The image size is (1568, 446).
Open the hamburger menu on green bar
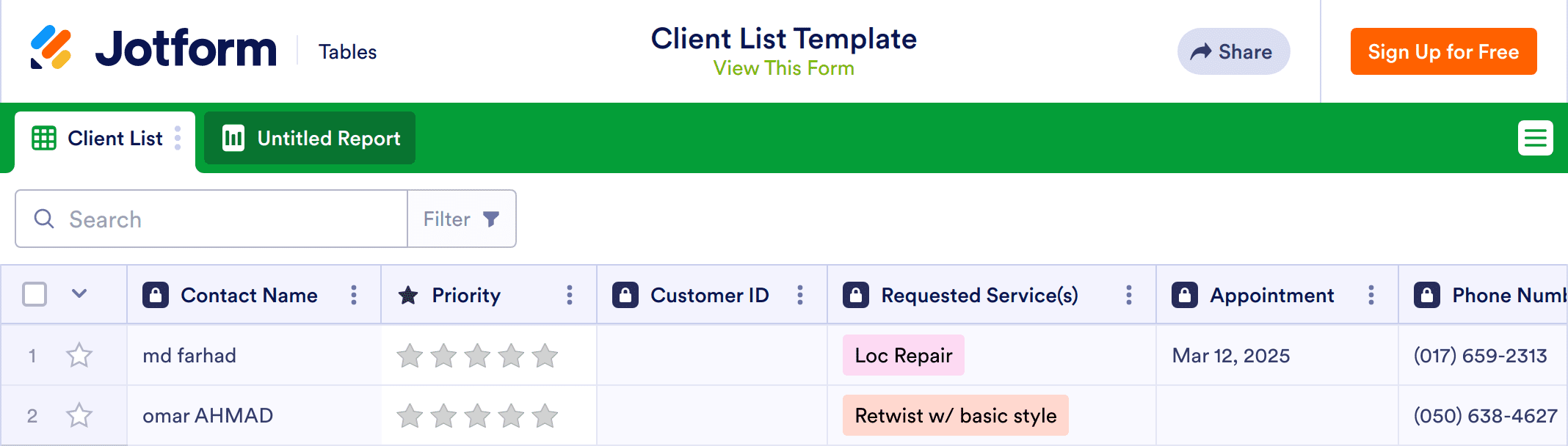coord(1535,138)
